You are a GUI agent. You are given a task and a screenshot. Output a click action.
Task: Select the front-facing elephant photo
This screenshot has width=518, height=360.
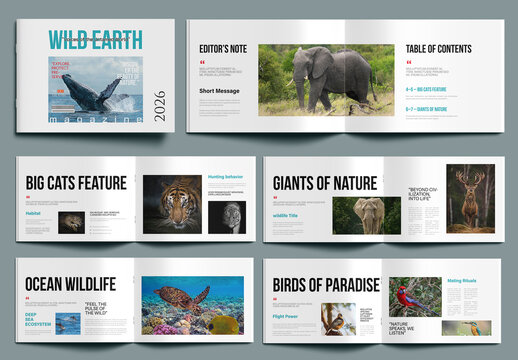(x=367, y=215)
